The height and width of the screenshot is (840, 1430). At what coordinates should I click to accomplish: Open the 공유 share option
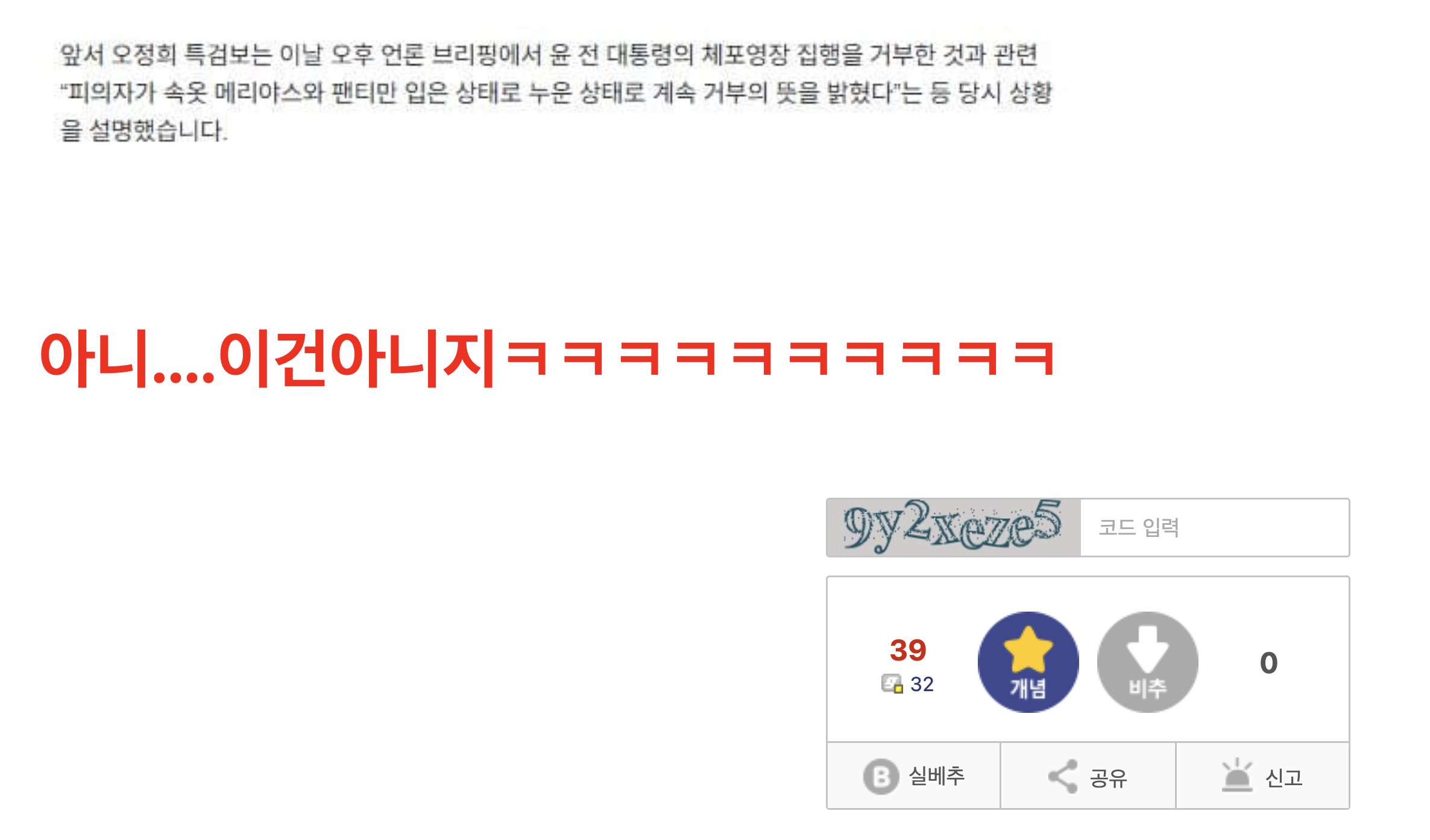1108,777
